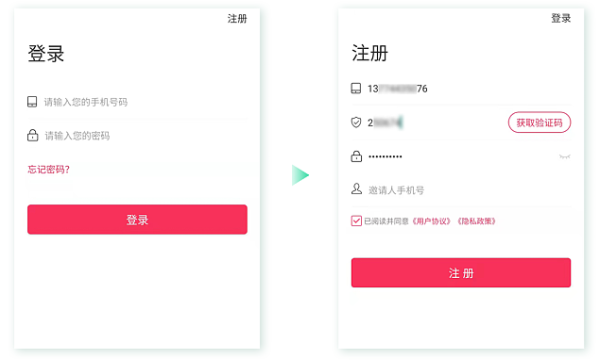This screenshot has width=600, height=360.
Task: Switch to 登录 from register screen top
Action: (561, 18)
